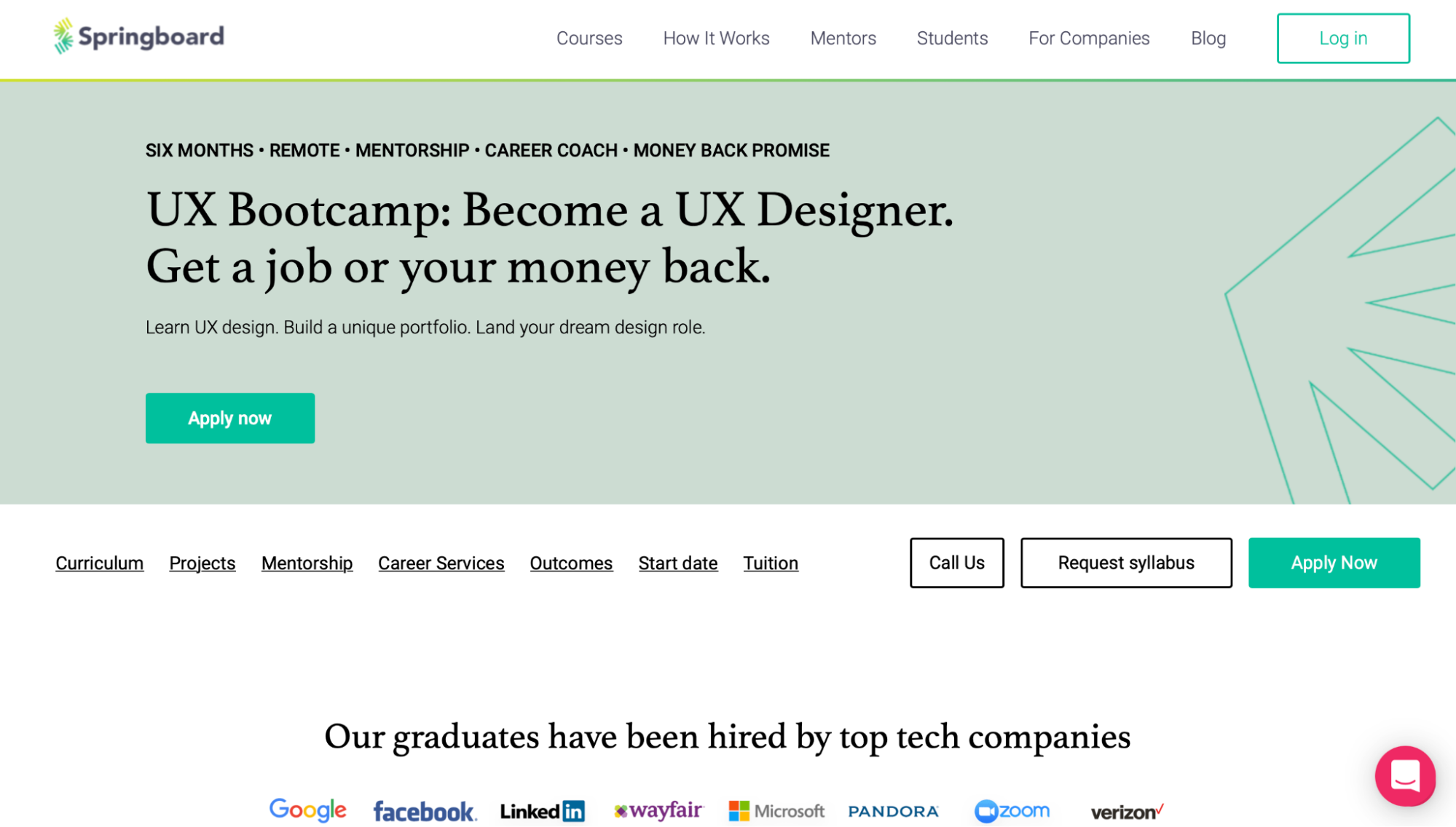Click the Zoom company logo
Screen dimensions: 1456x827
1012,810
